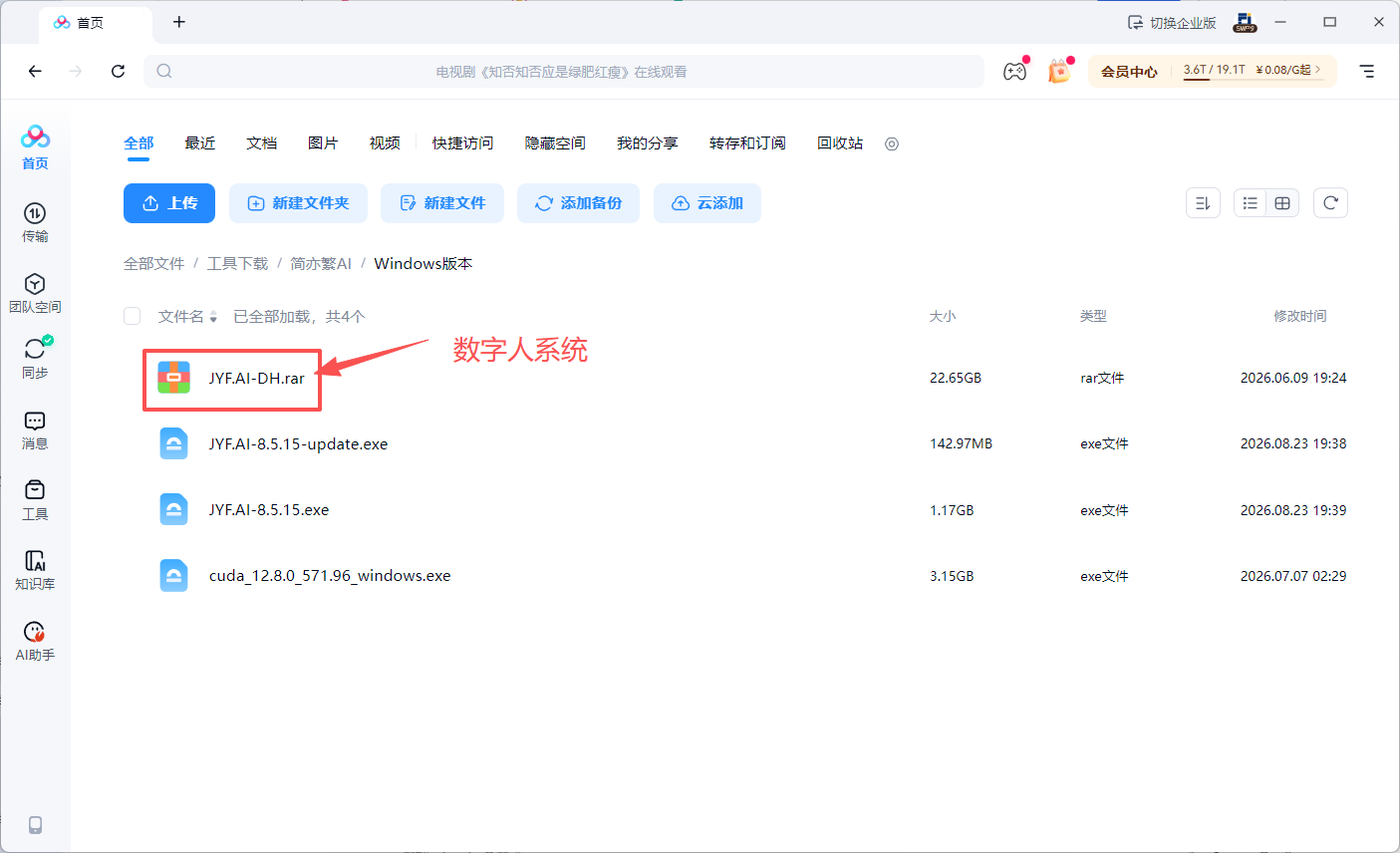Click the JYF.AI-DH.rar archive icon

(174, 377)
